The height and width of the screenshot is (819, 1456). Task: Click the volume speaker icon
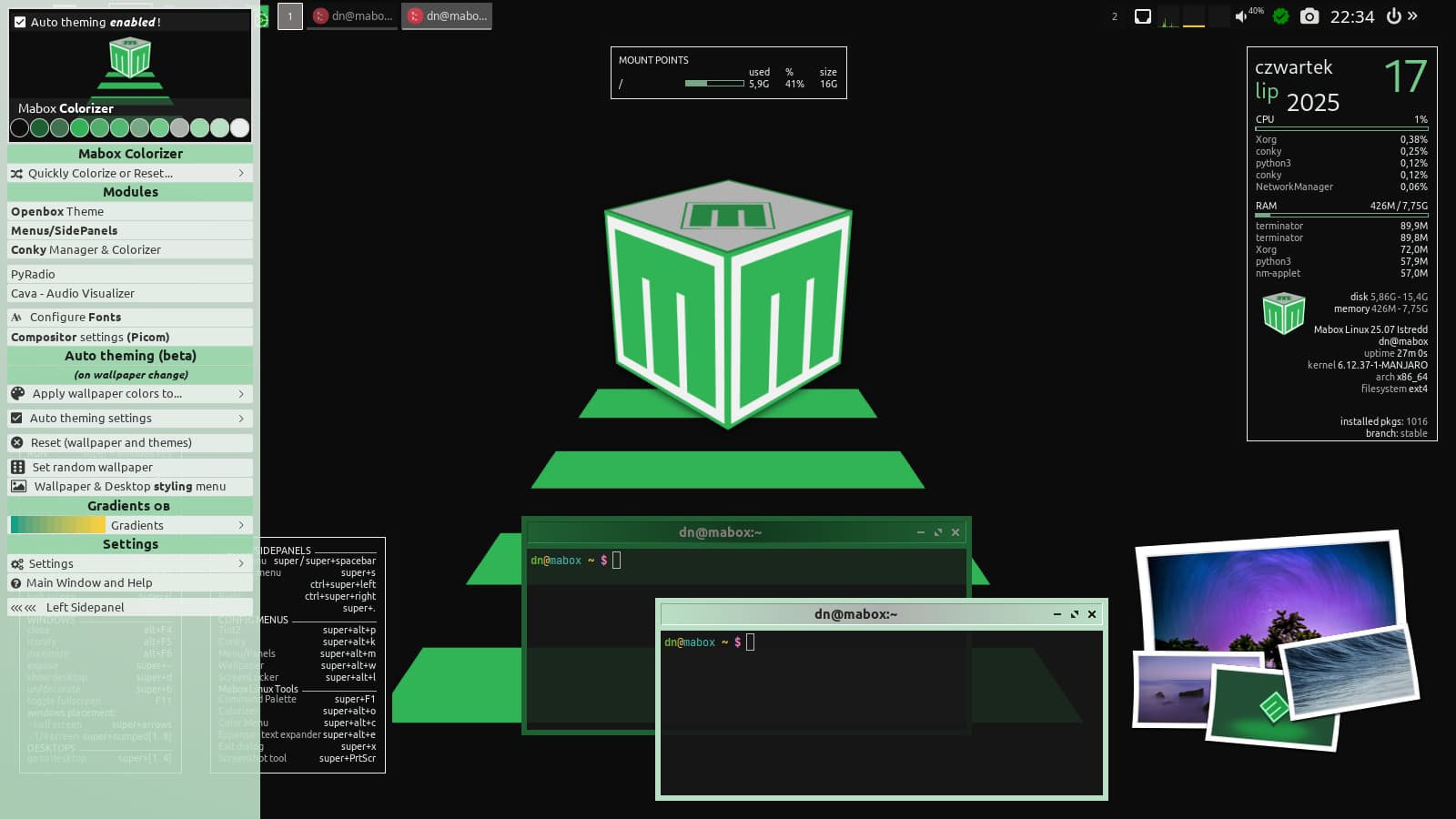[x=1240, y=16]
